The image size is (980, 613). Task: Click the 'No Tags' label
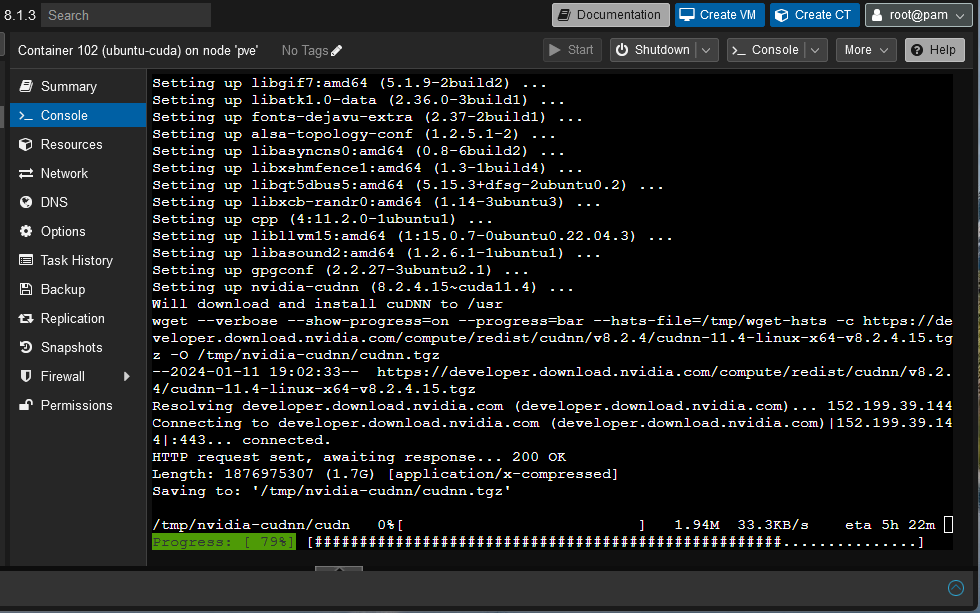(304, 51)
